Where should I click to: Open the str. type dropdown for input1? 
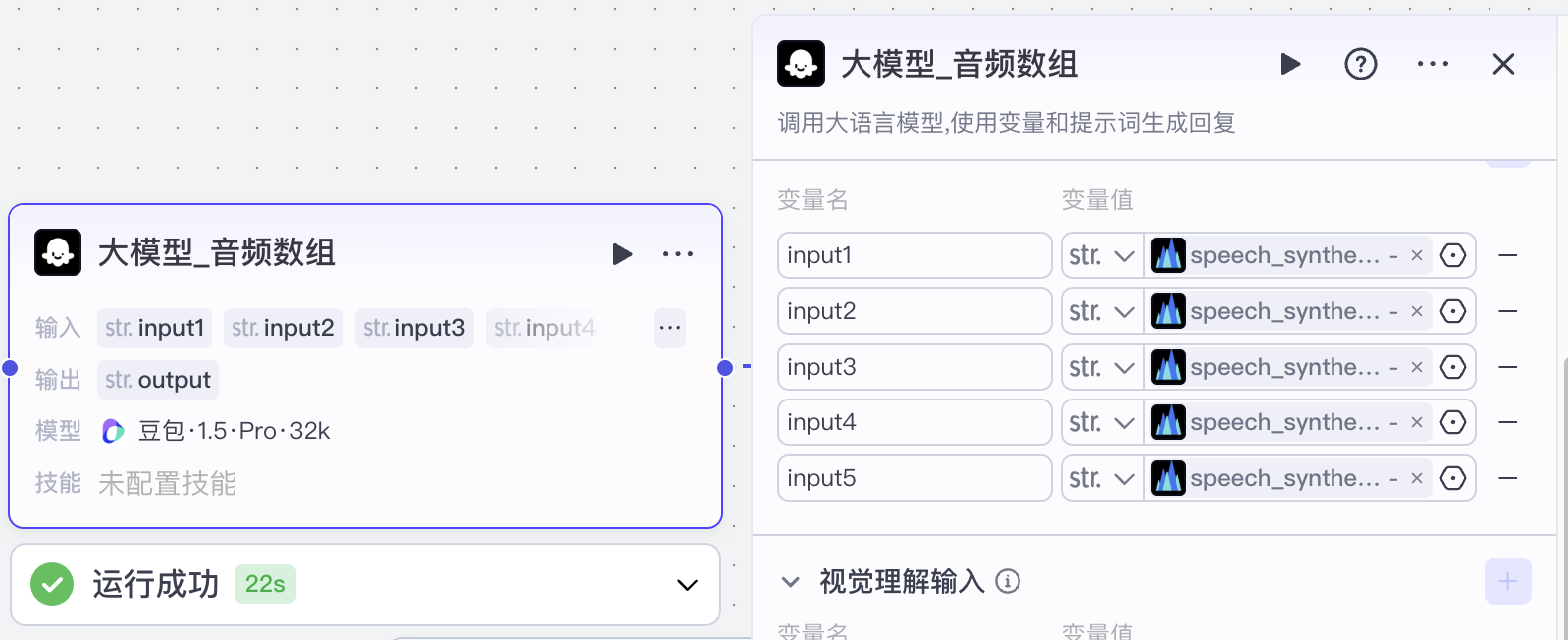(1101, 255)
